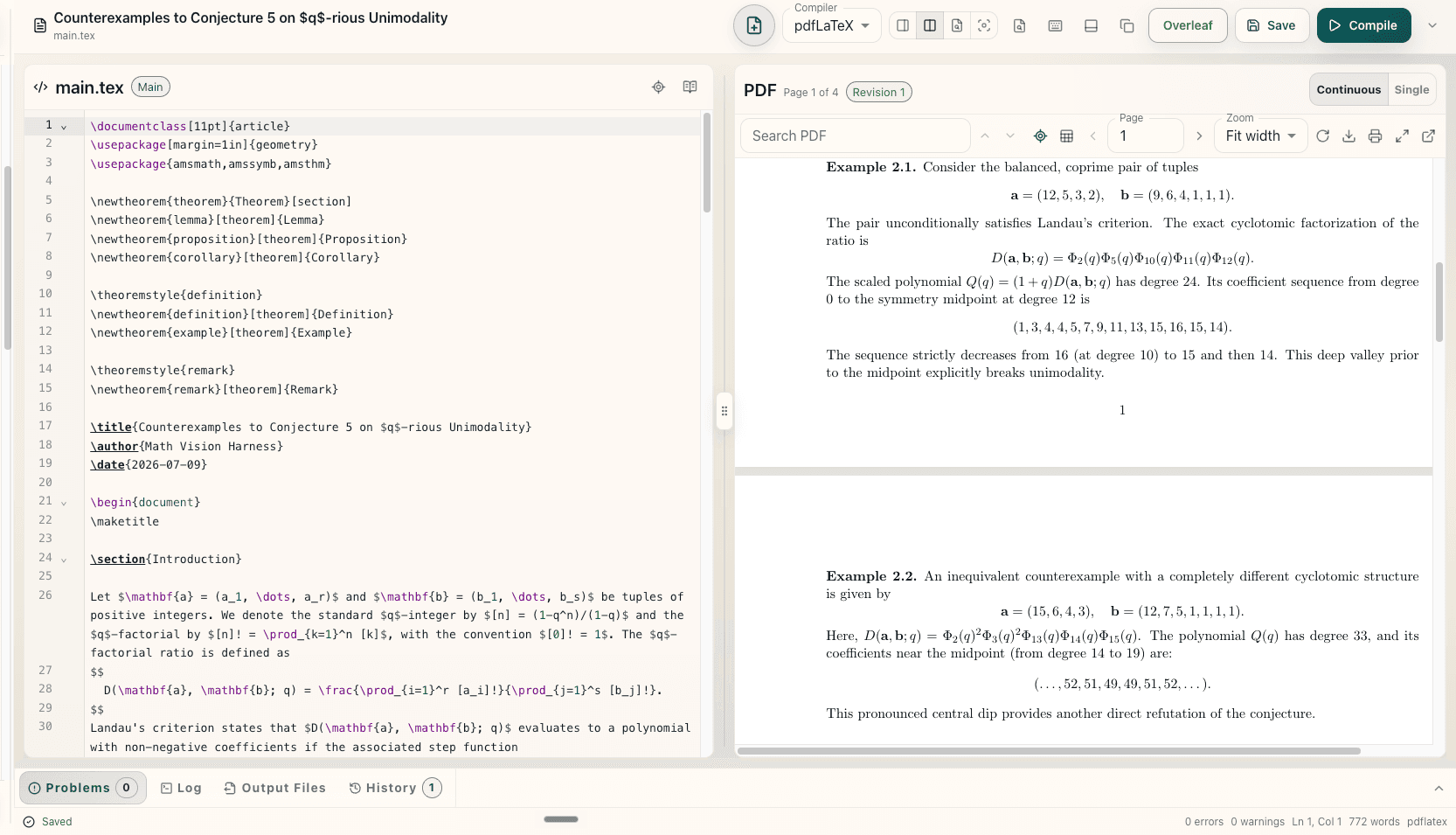Click '772 words' in the status bar
1456x835 pixels.
1374,821
